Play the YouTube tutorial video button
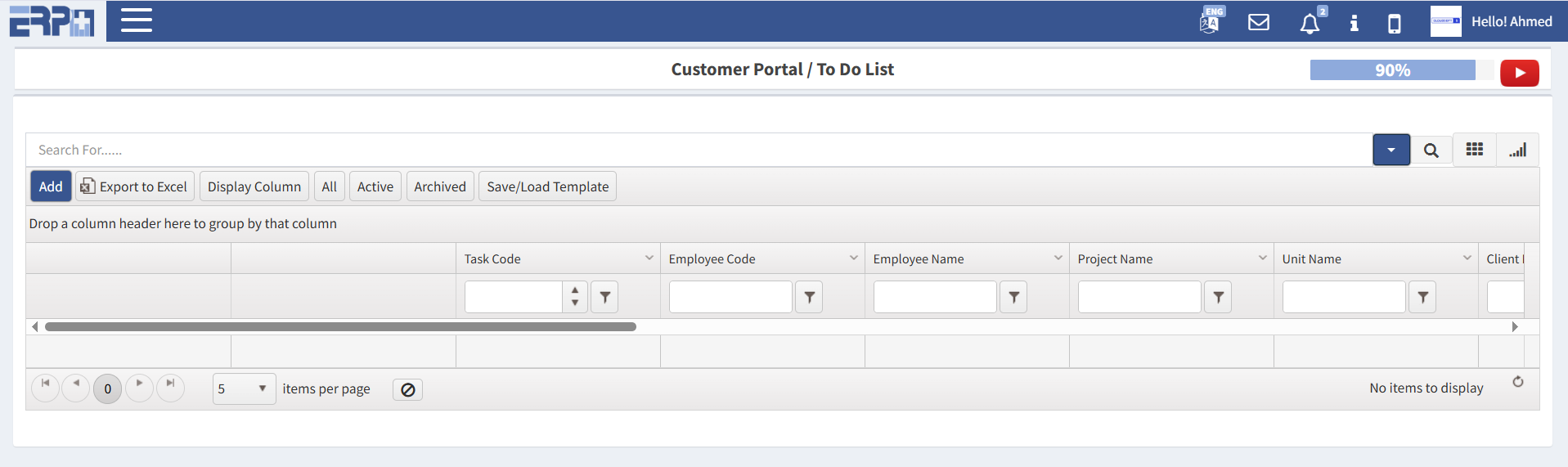 (1519, 73)
